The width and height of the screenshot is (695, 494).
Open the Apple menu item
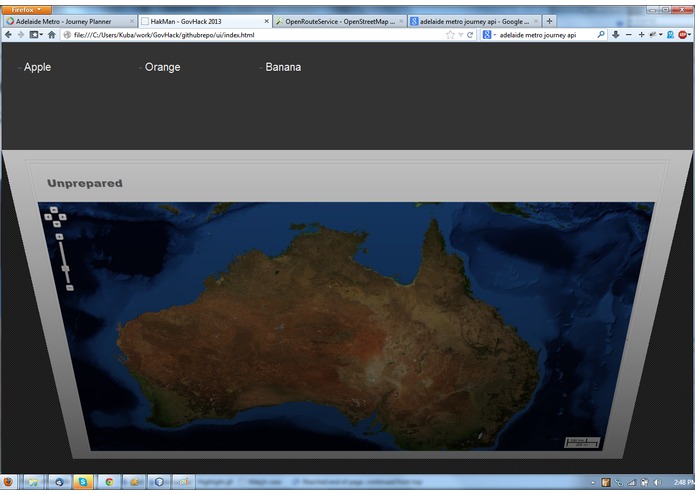37,67
